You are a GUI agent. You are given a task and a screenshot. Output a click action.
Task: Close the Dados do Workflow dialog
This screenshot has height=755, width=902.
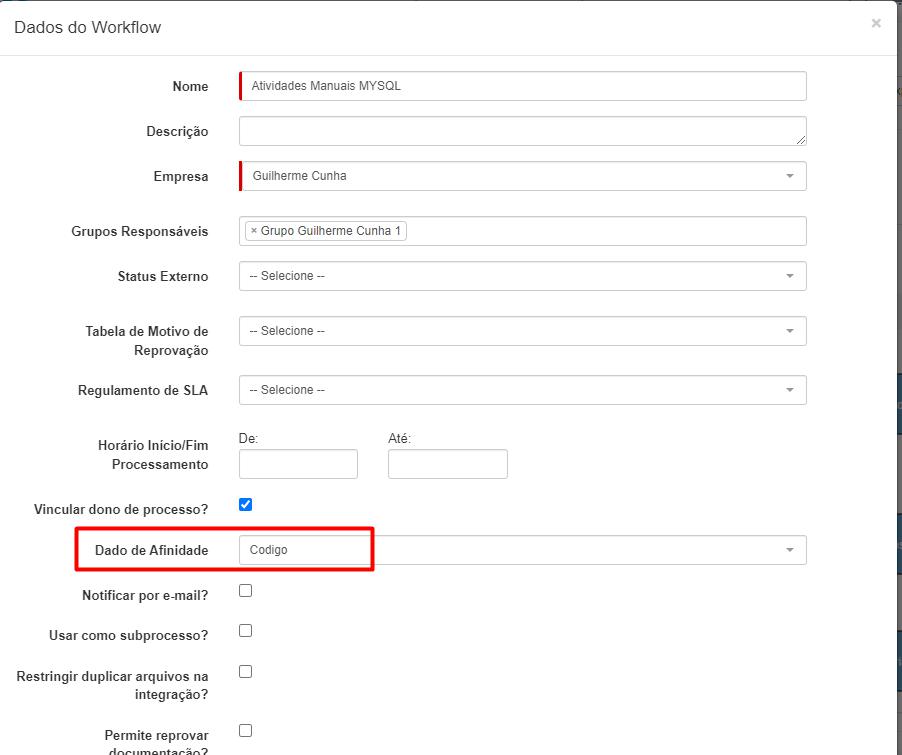tap(876, 23)
